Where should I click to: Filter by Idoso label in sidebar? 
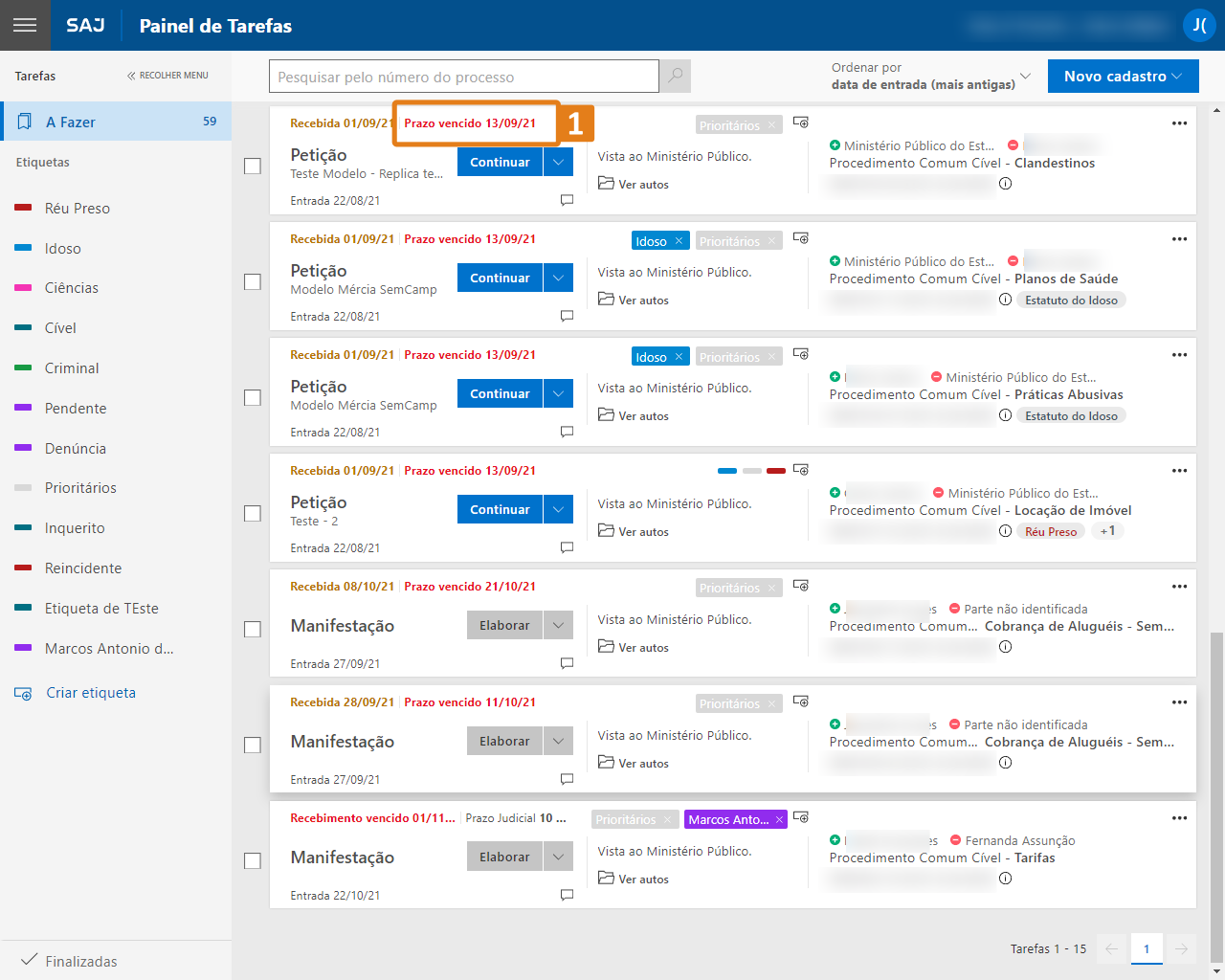(62, 248)
